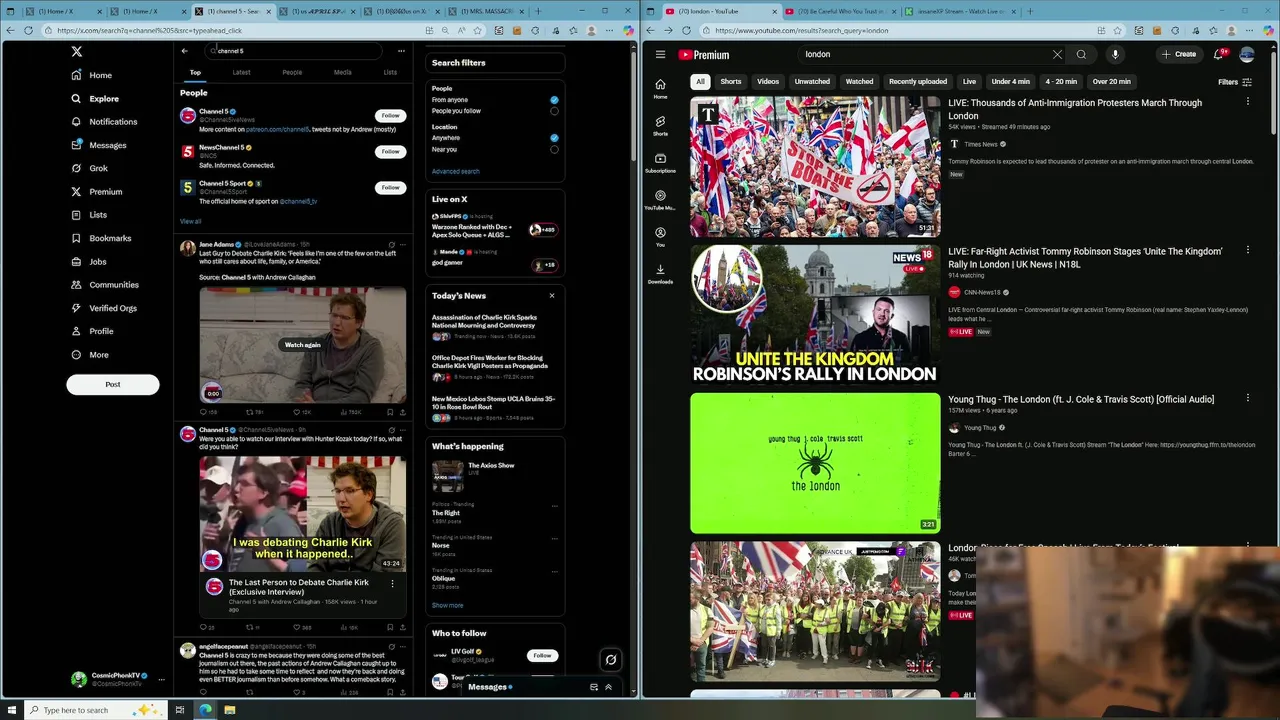Select the 'Under 4 min' YouTube chip

[1010, 82]
